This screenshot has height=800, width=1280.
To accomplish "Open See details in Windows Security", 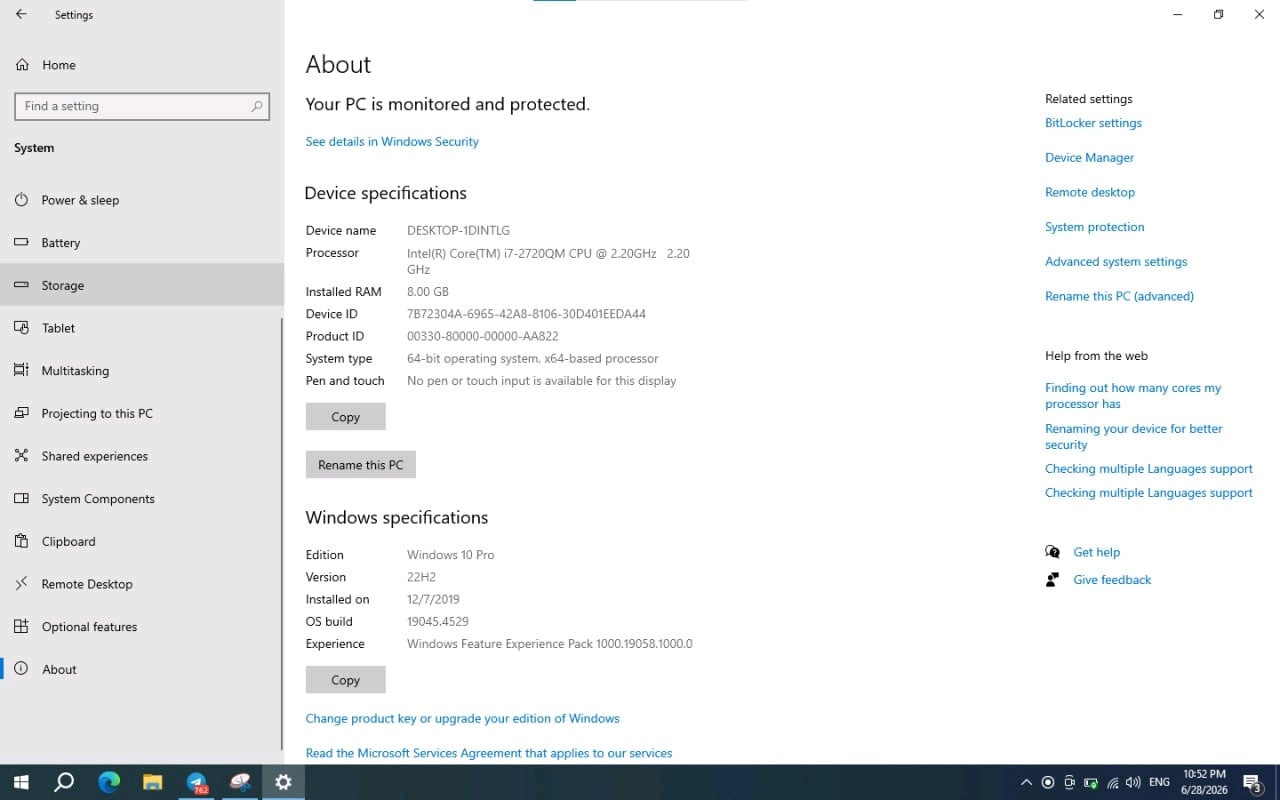I will (392, 142).
